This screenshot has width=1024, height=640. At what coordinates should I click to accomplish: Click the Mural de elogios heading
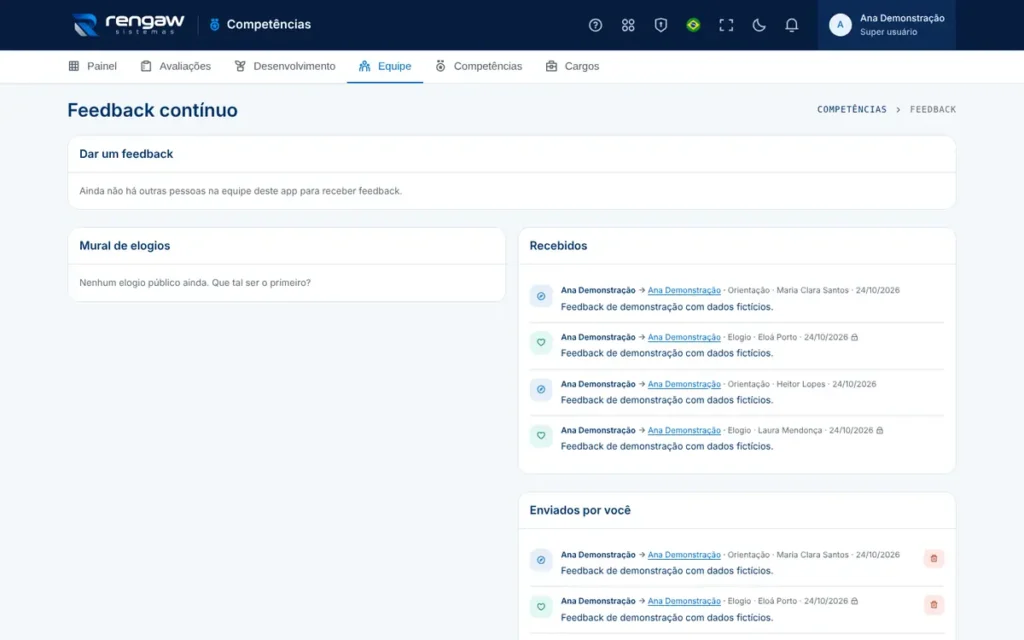coord(125,246)
